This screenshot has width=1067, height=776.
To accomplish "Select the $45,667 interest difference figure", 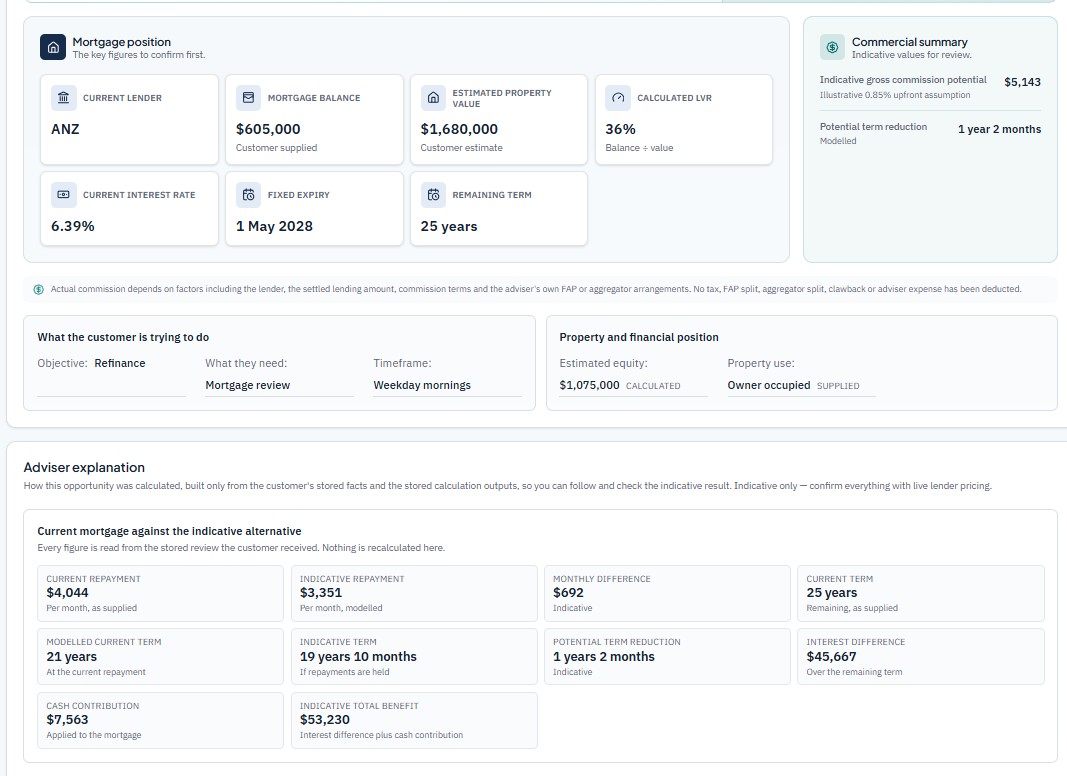I will (832, 657).
